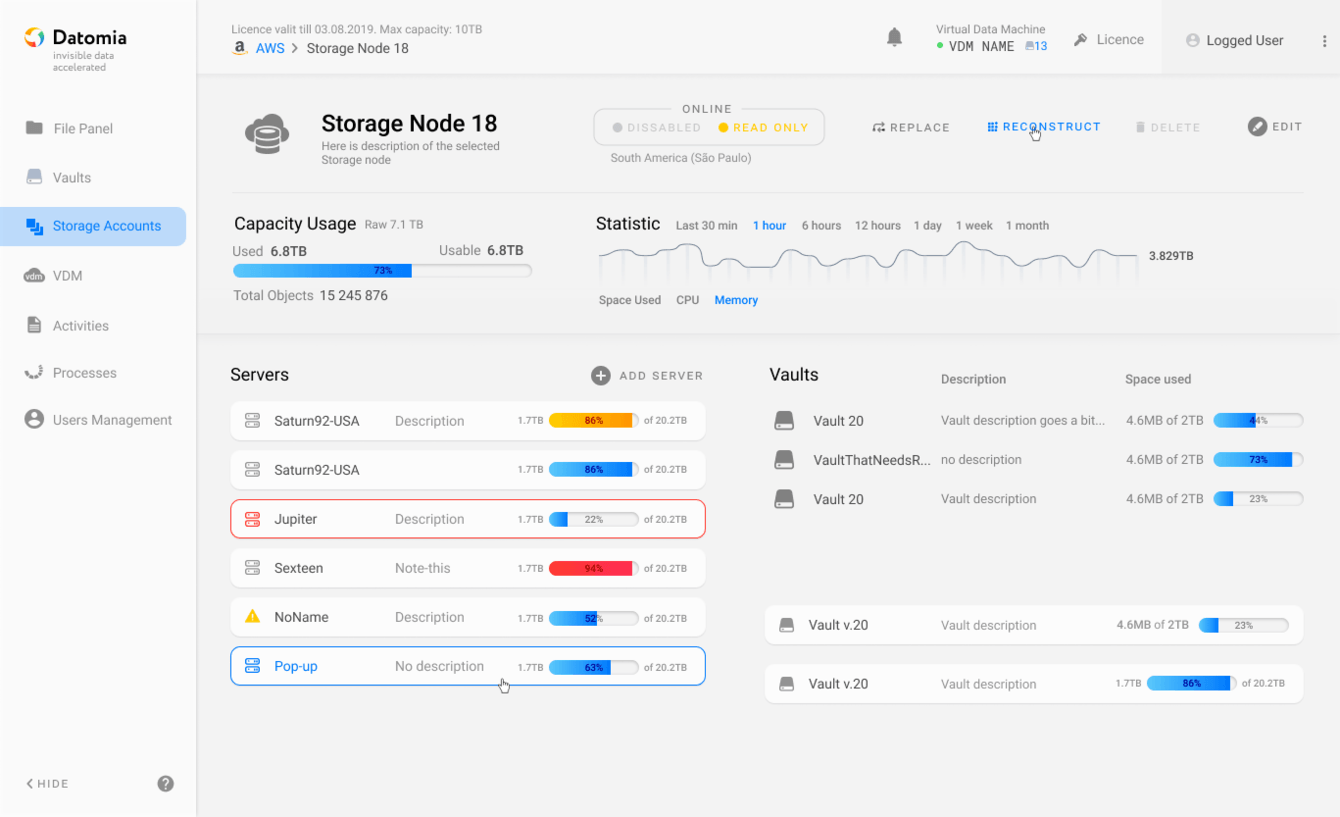Collapse the sidebar using Hide
The image size is (1340, 817).
(x=48, y=784)
